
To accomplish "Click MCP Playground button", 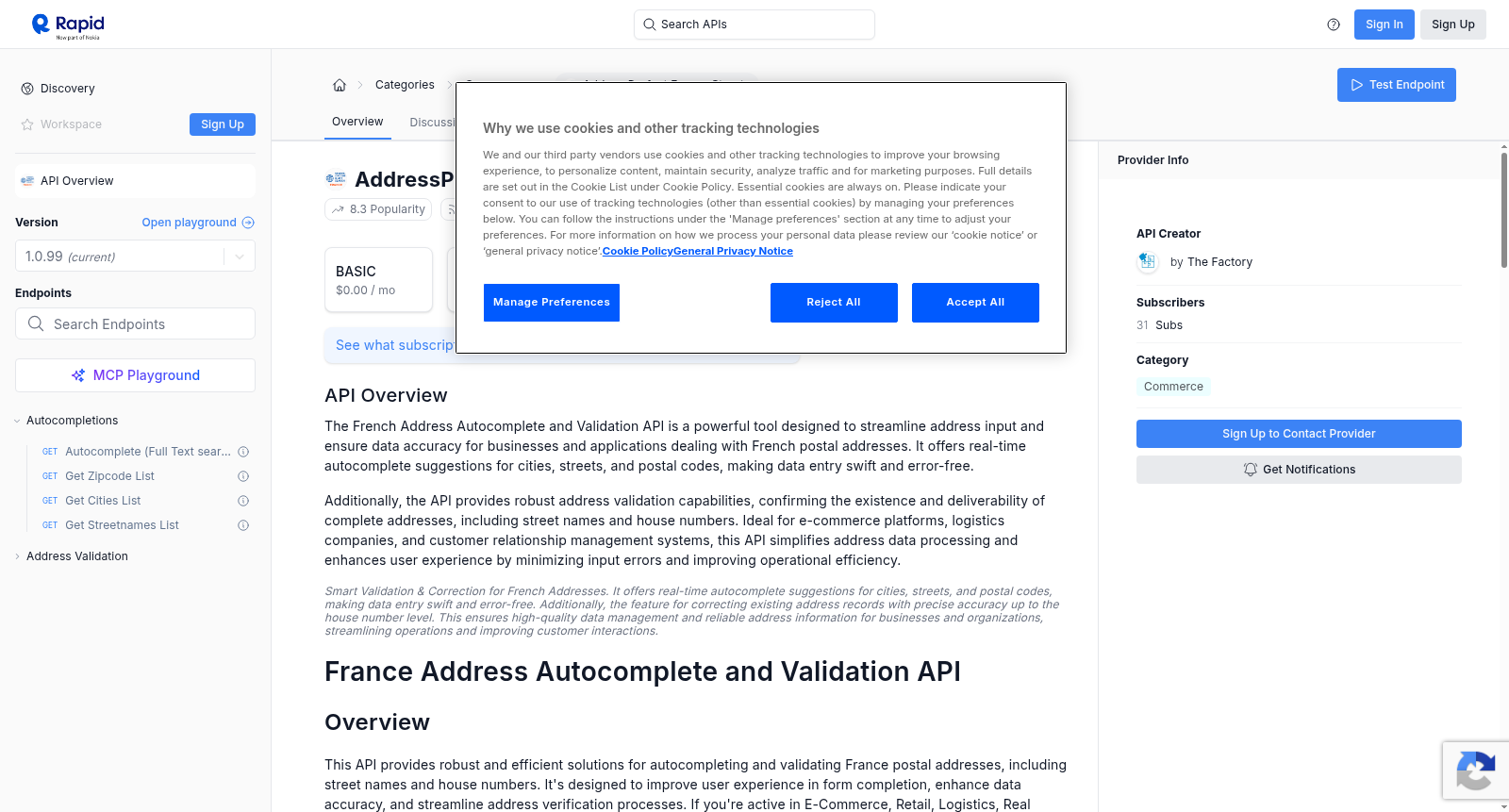I will click(135, 375).
